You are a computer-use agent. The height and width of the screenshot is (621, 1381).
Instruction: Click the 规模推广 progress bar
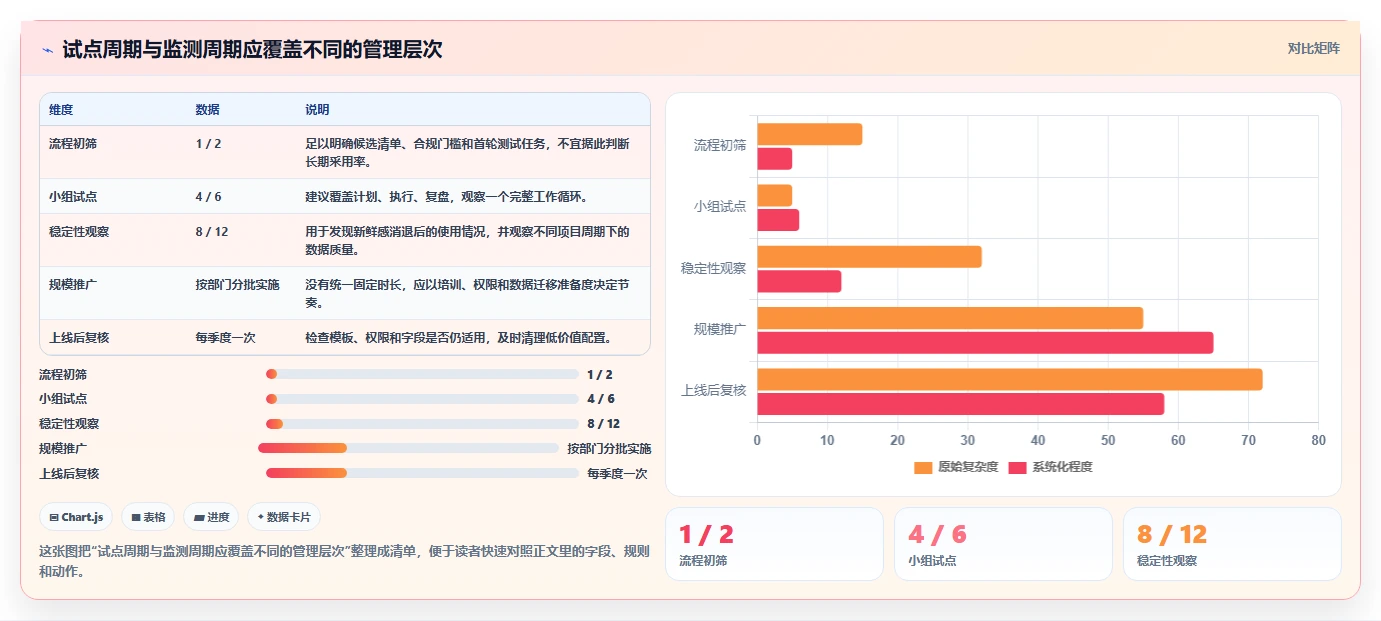pyautogui.click(x=408, y=448)
